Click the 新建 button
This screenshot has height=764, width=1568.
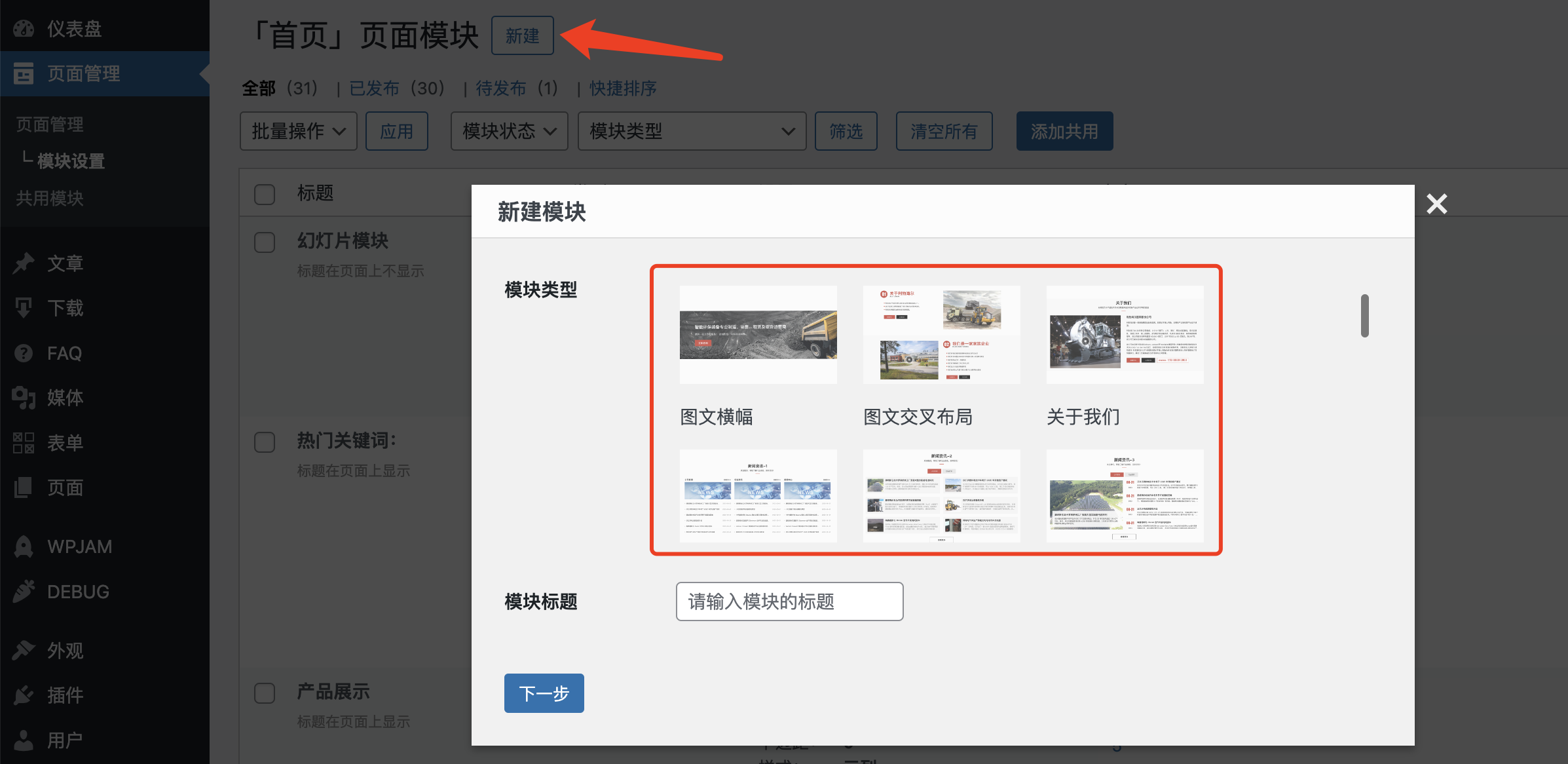[x=523, y=35]
